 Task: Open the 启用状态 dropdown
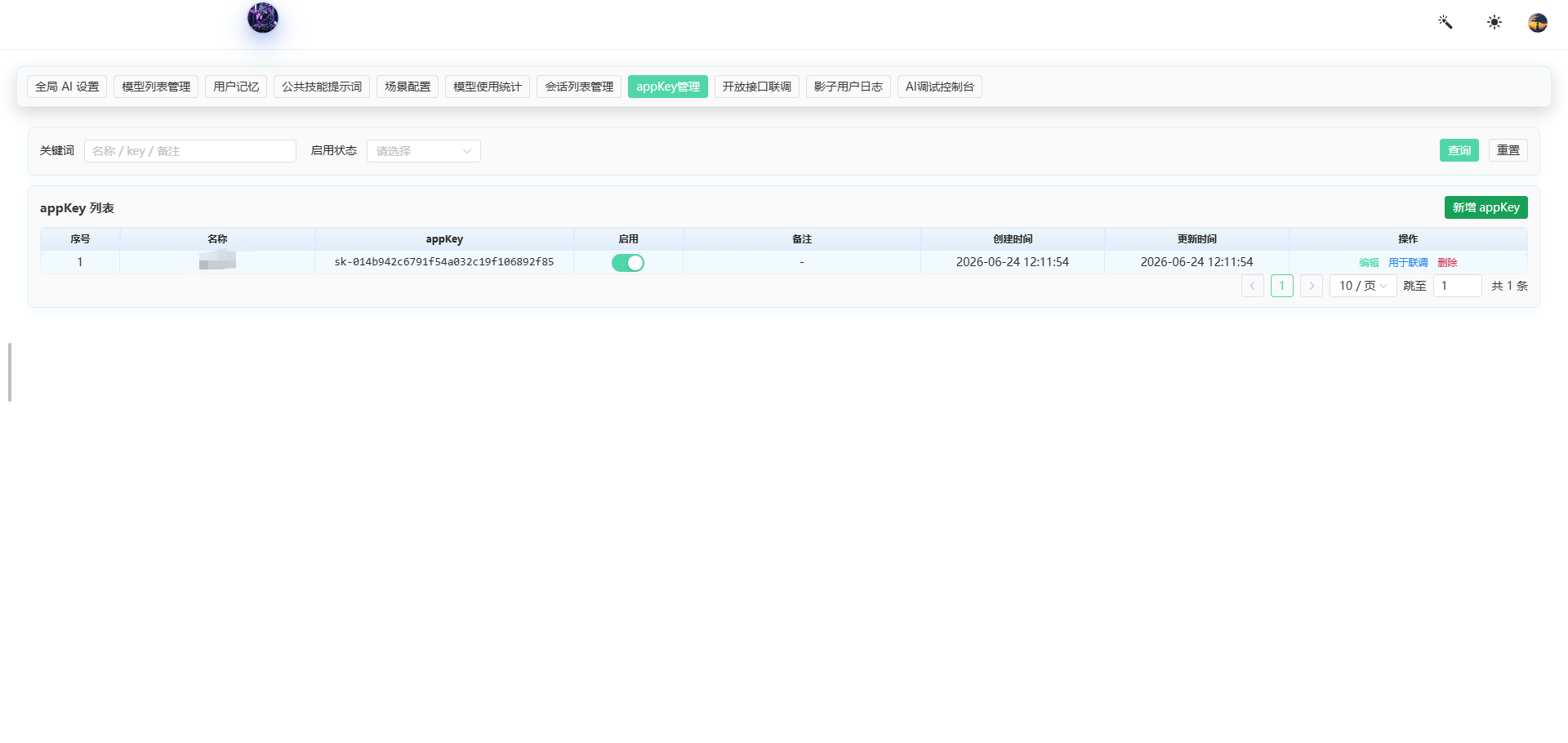point(424,151)
